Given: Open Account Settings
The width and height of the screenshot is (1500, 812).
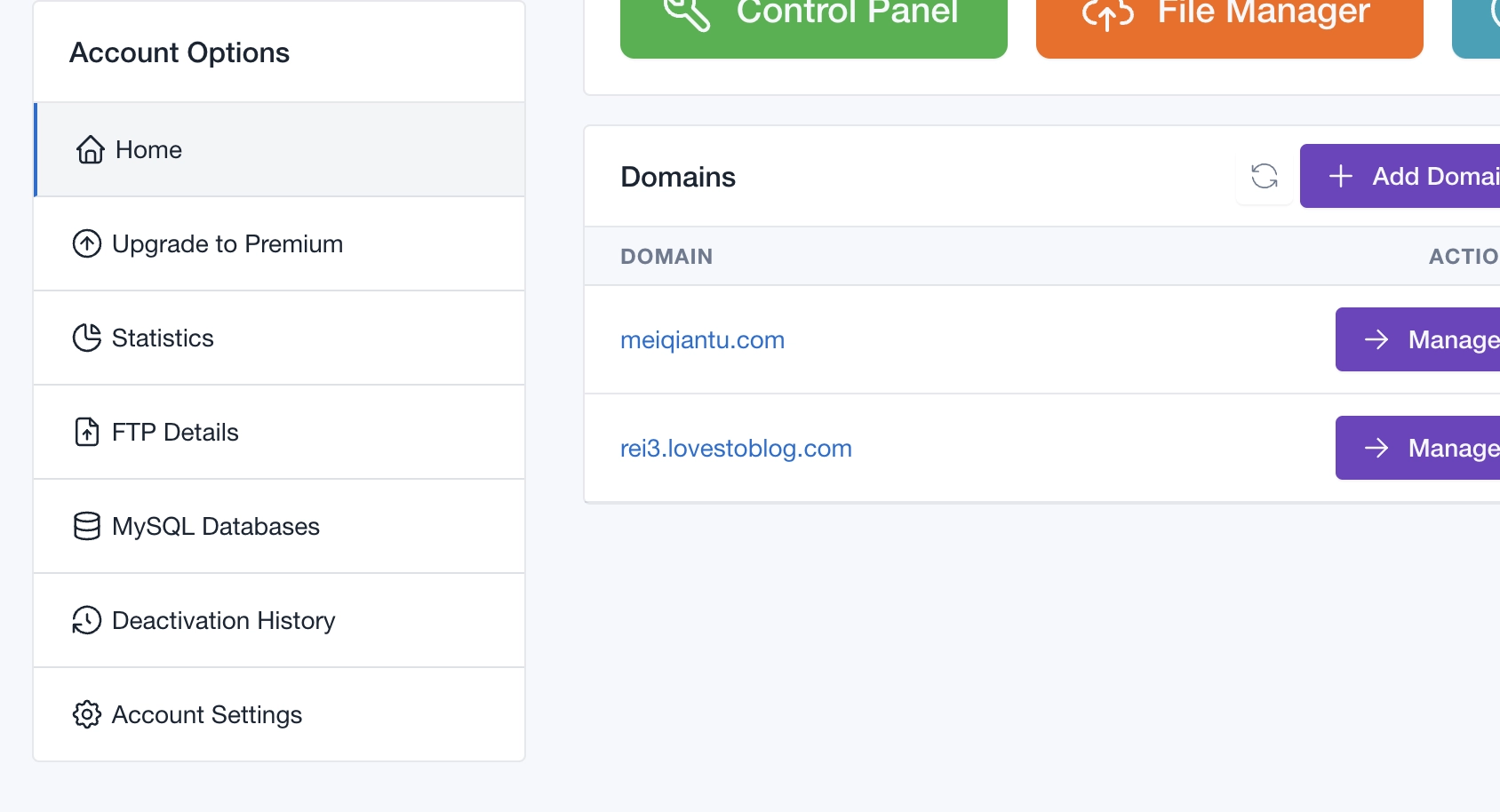Looking at the screenshot, I should coord(206,715).
